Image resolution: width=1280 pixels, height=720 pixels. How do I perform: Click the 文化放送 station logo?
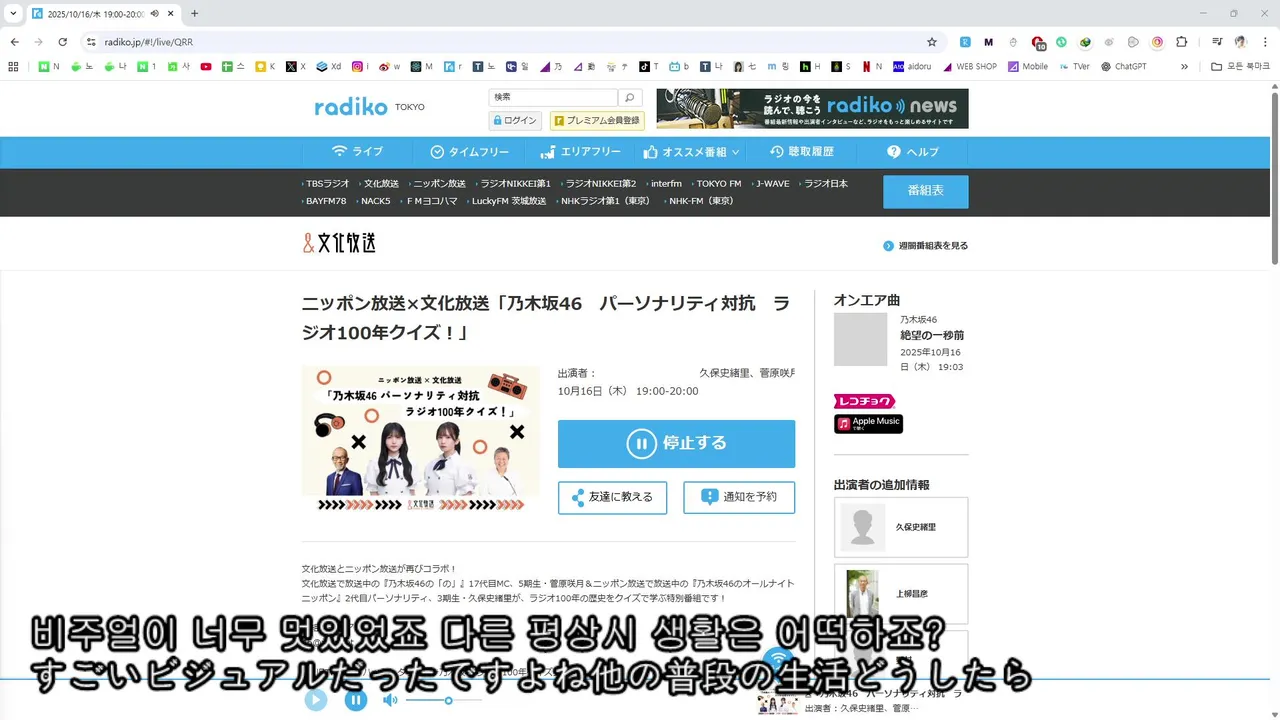tap(339, 243)
